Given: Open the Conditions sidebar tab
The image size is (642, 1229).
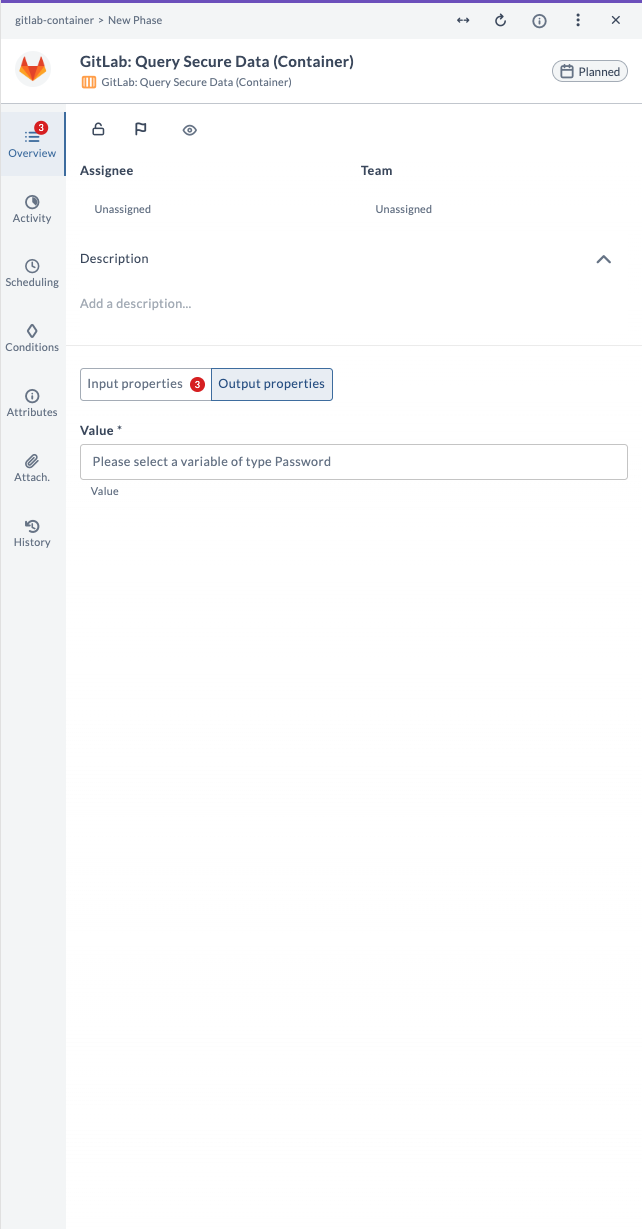Looking at the screenshot, I should click(32, 338).
